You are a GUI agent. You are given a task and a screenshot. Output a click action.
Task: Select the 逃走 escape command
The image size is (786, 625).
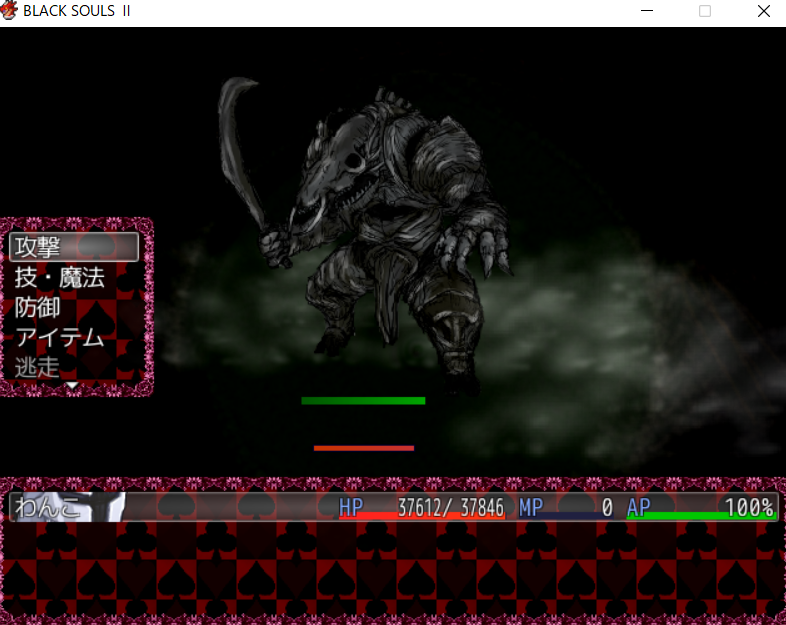pyautogui.click(x=37, y=367)
